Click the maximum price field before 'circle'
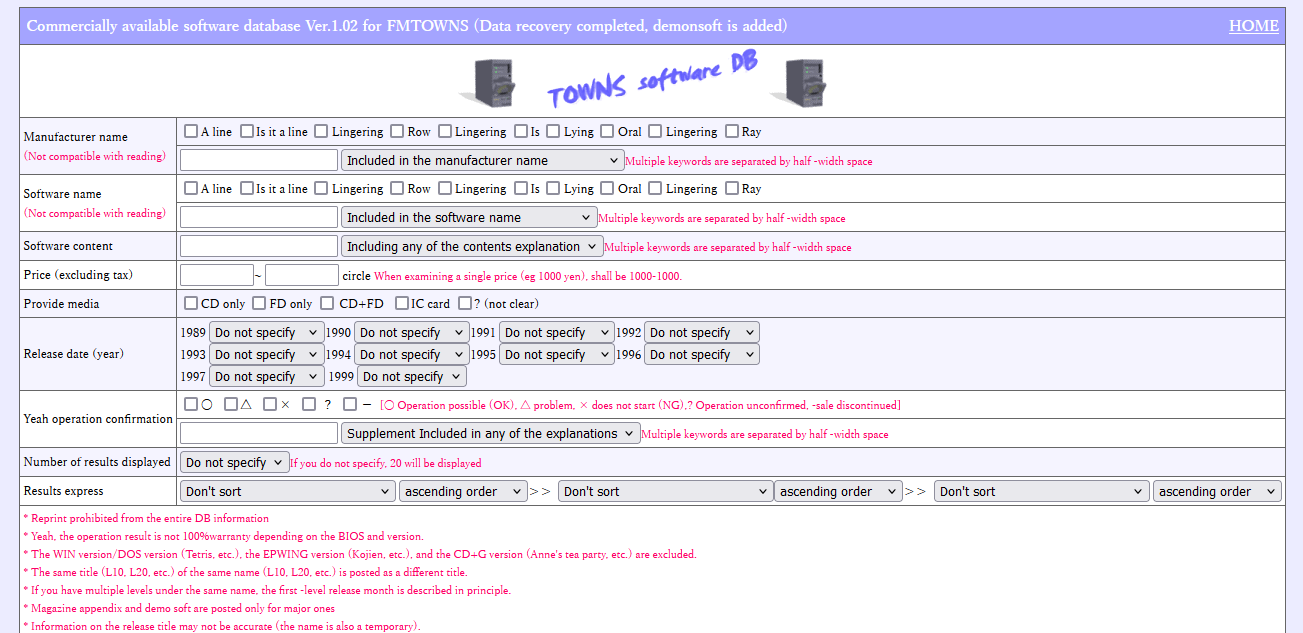The height and width of the screenshot is (633, 1303). [x=302, y=275]
